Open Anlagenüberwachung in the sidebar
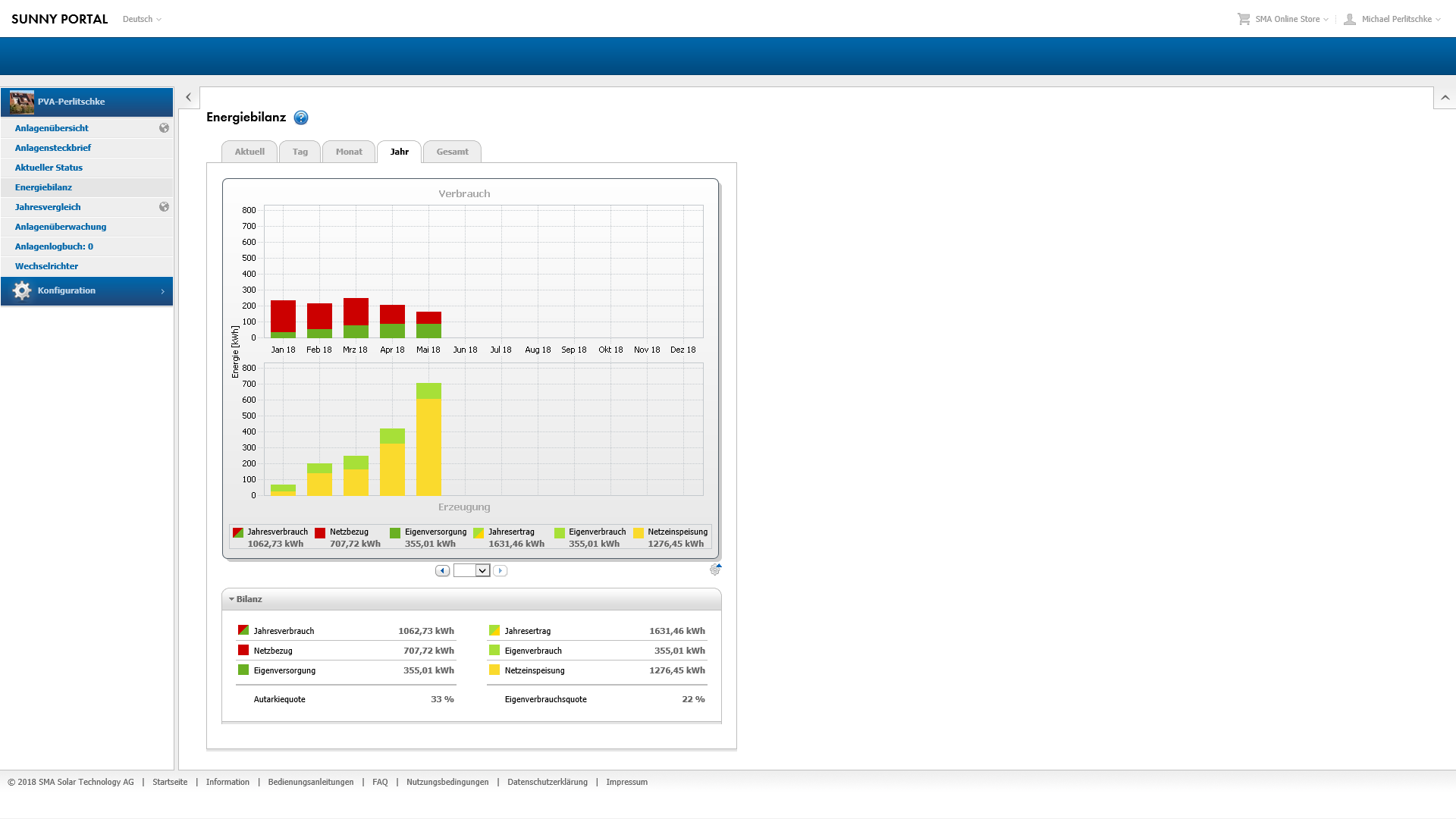Screen dimensions: 1456x819 click(61, 227)
